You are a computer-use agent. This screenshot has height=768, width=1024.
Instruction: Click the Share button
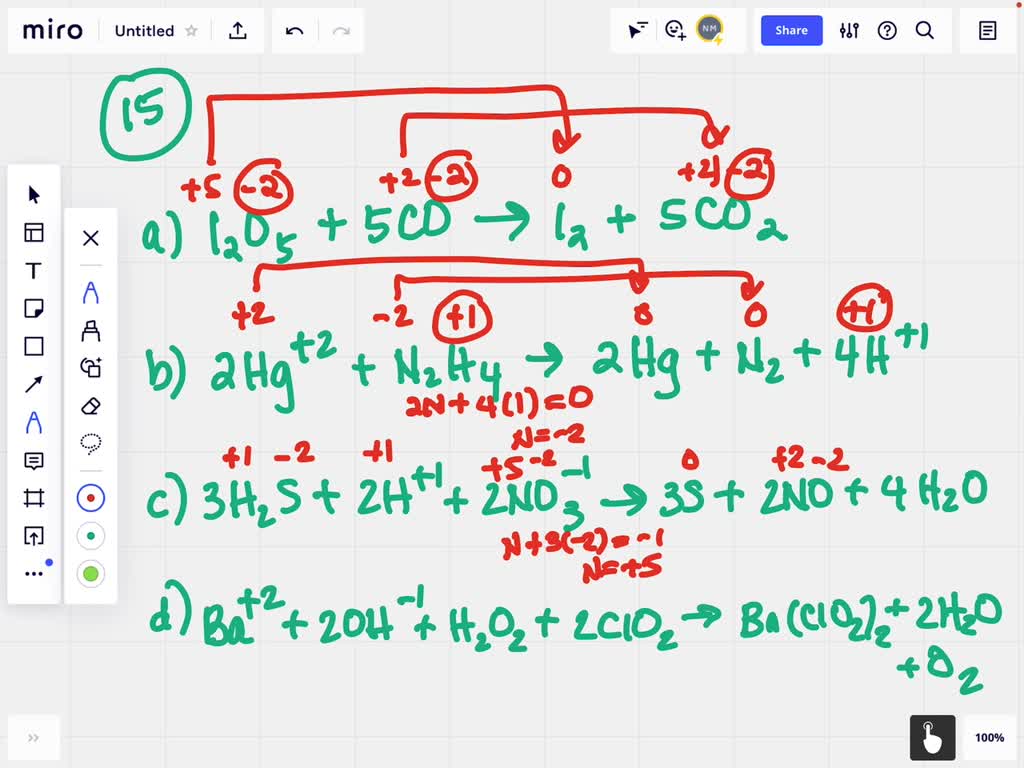[x=791, y=30]
